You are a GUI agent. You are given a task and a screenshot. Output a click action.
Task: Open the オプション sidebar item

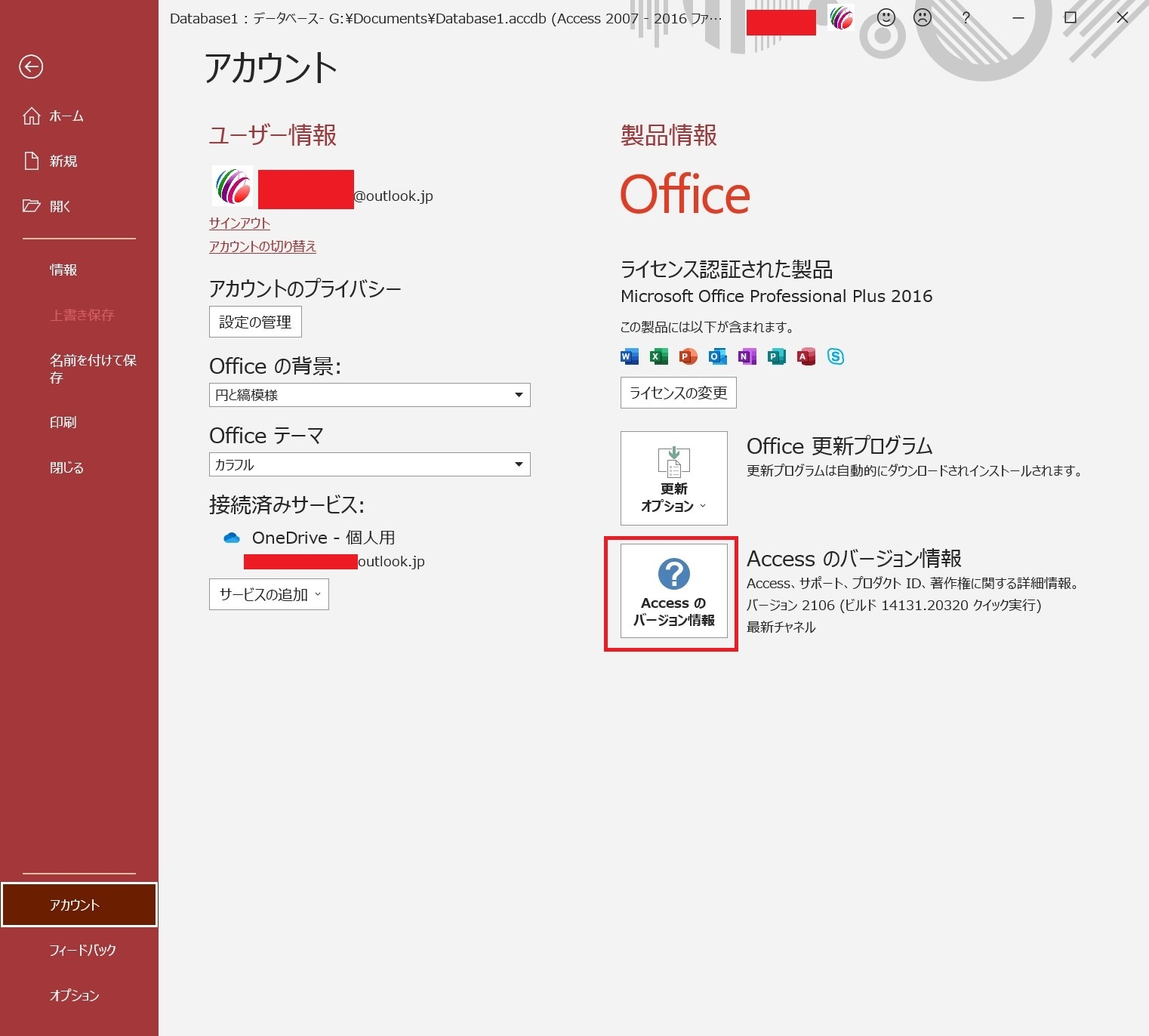click(74, 995)
